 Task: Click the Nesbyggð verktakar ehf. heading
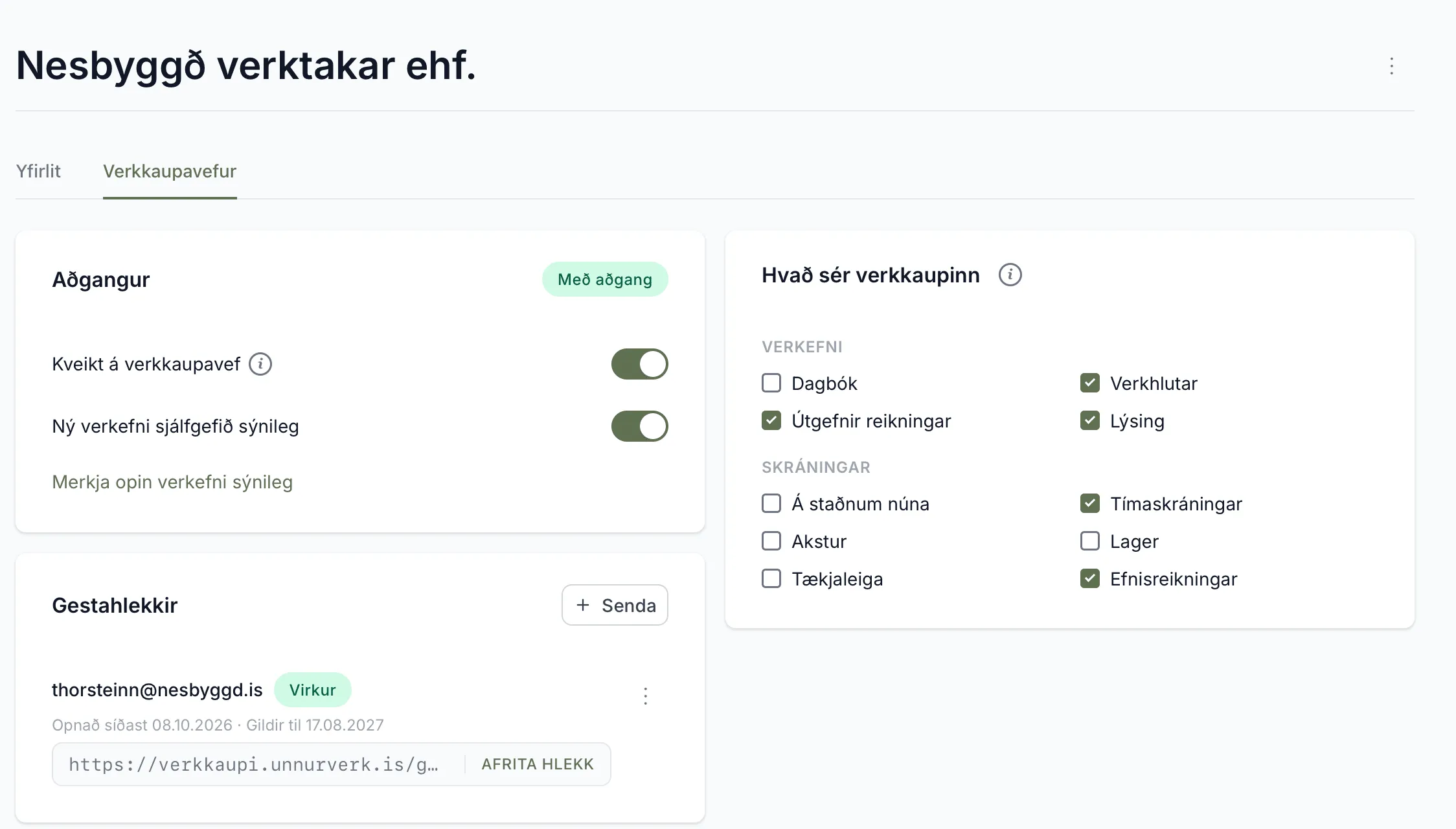tap(246, 66)
